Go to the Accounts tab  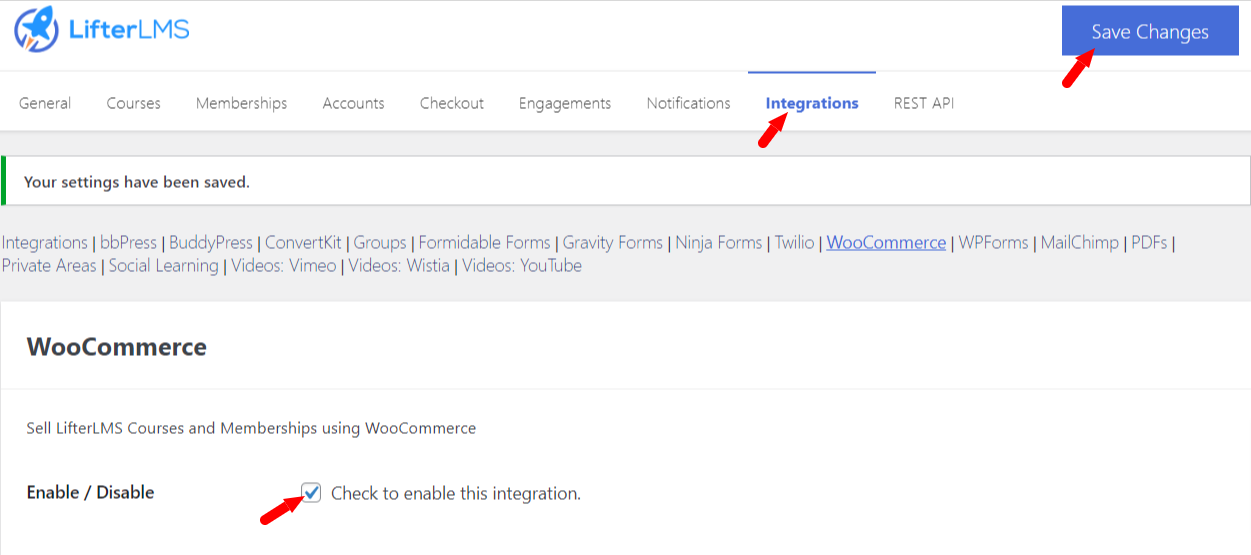coord(353,103)
